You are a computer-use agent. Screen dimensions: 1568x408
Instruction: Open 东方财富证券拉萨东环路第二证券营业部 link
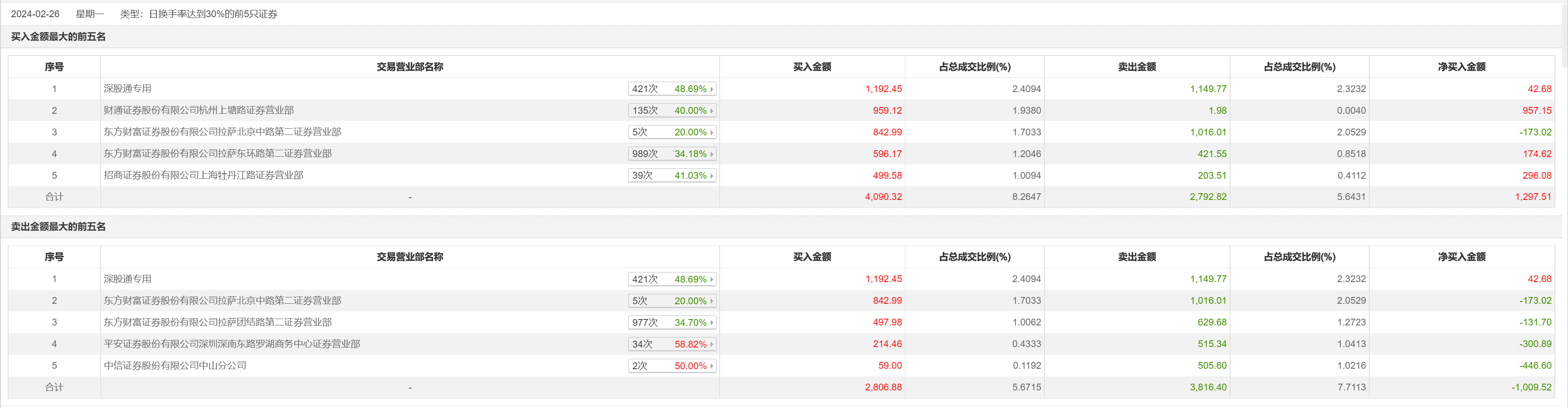[217, 153]
